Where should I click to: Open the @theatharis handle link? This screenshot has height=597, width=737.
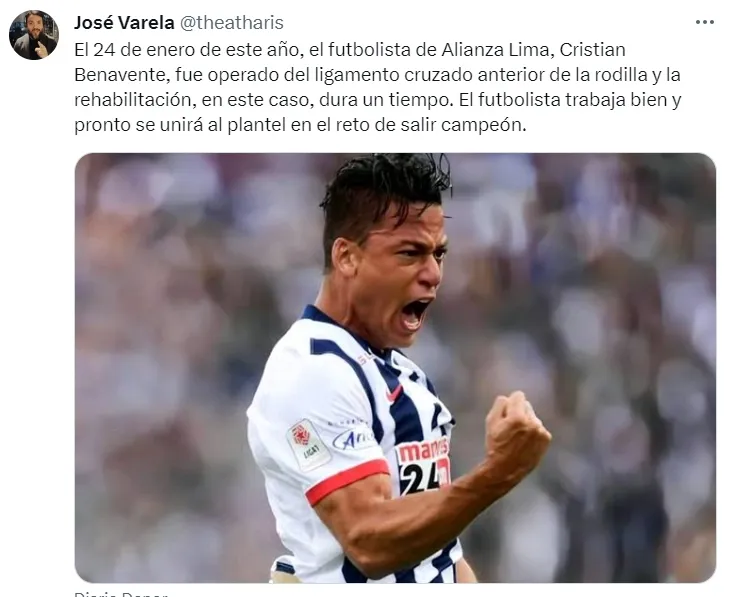[232, 23]
